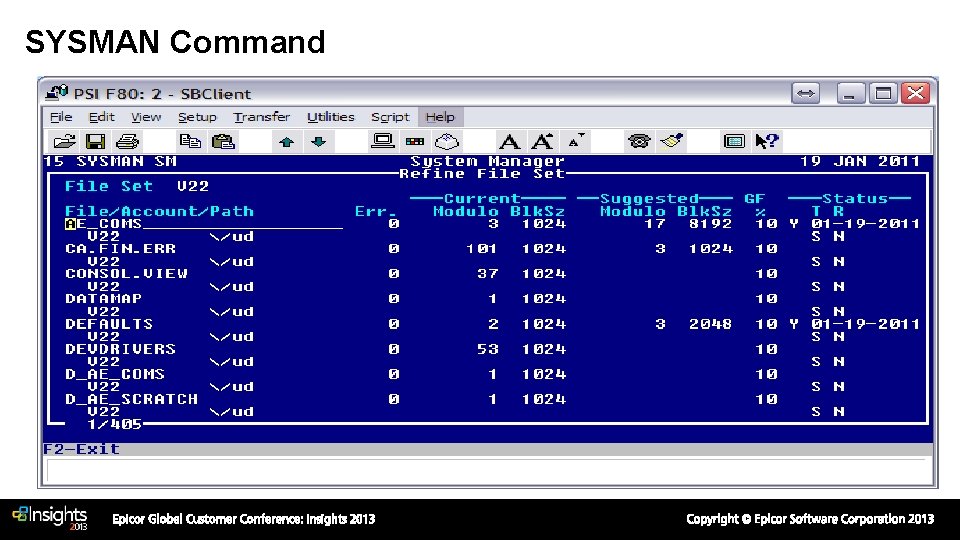960x540 pixels.
Task: Click the double-arrow button in title bar
Action: (x=805, y=93)
